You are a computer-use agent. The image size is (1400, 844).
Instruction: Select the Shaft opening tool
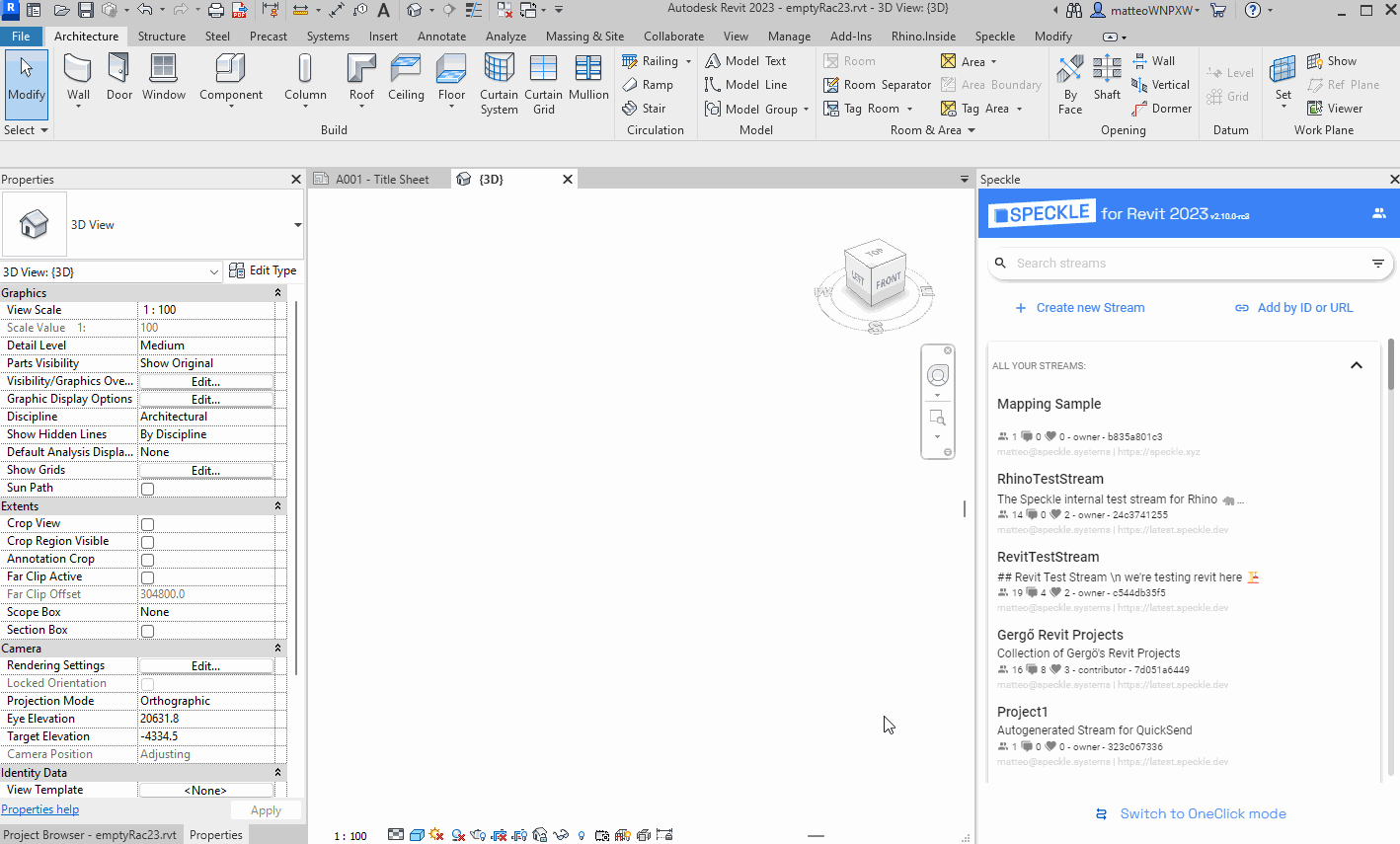(1107, 79)
